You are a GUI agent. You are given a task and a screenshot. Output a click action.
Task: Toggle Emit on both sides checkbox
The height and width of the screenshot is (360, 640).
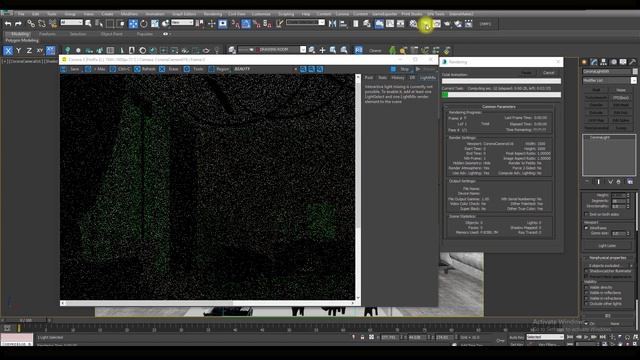[587, 214]
